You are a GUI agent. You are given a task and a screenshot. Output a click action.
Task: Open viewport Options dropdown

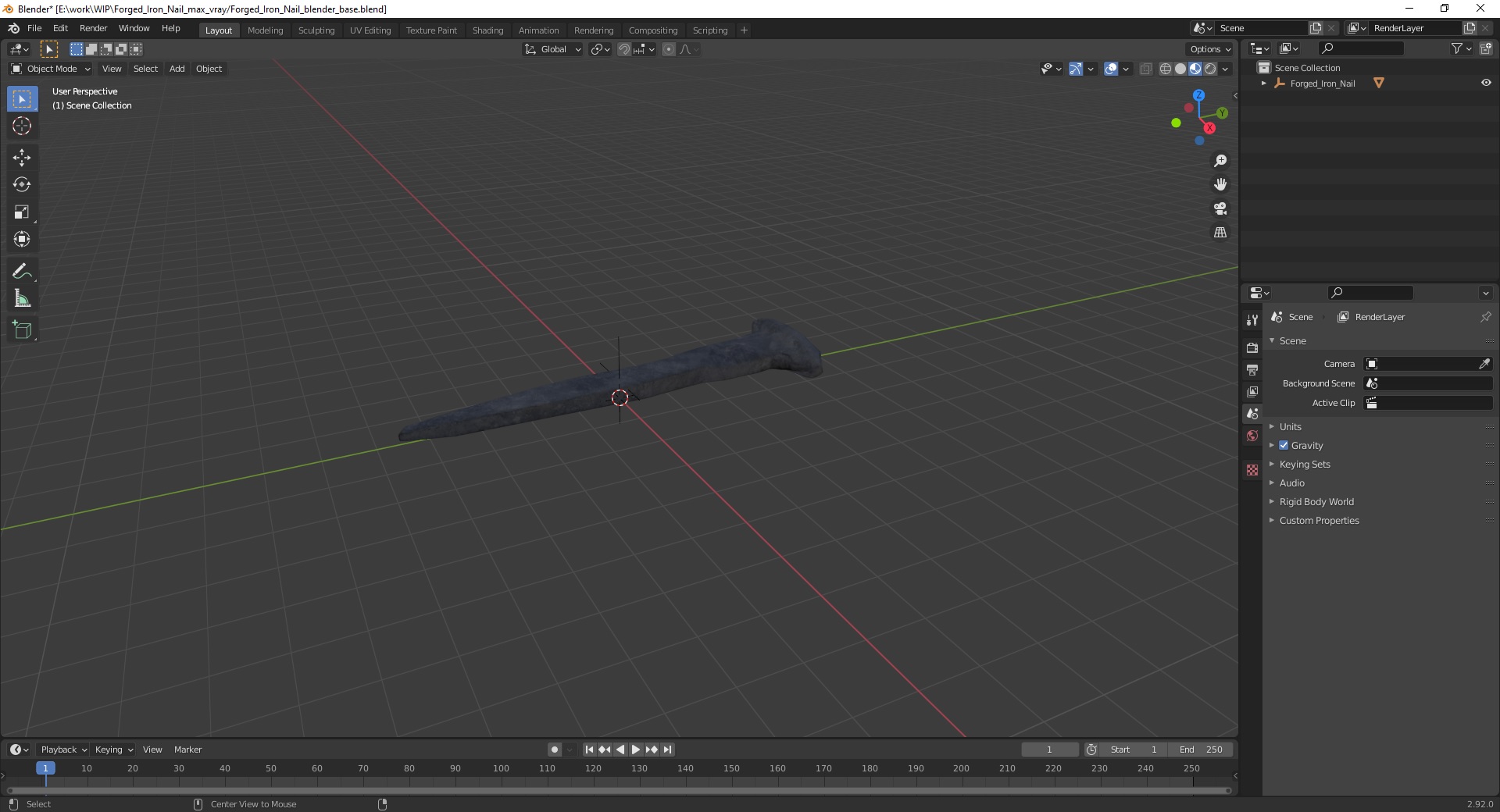click(x=1209, y=49)
